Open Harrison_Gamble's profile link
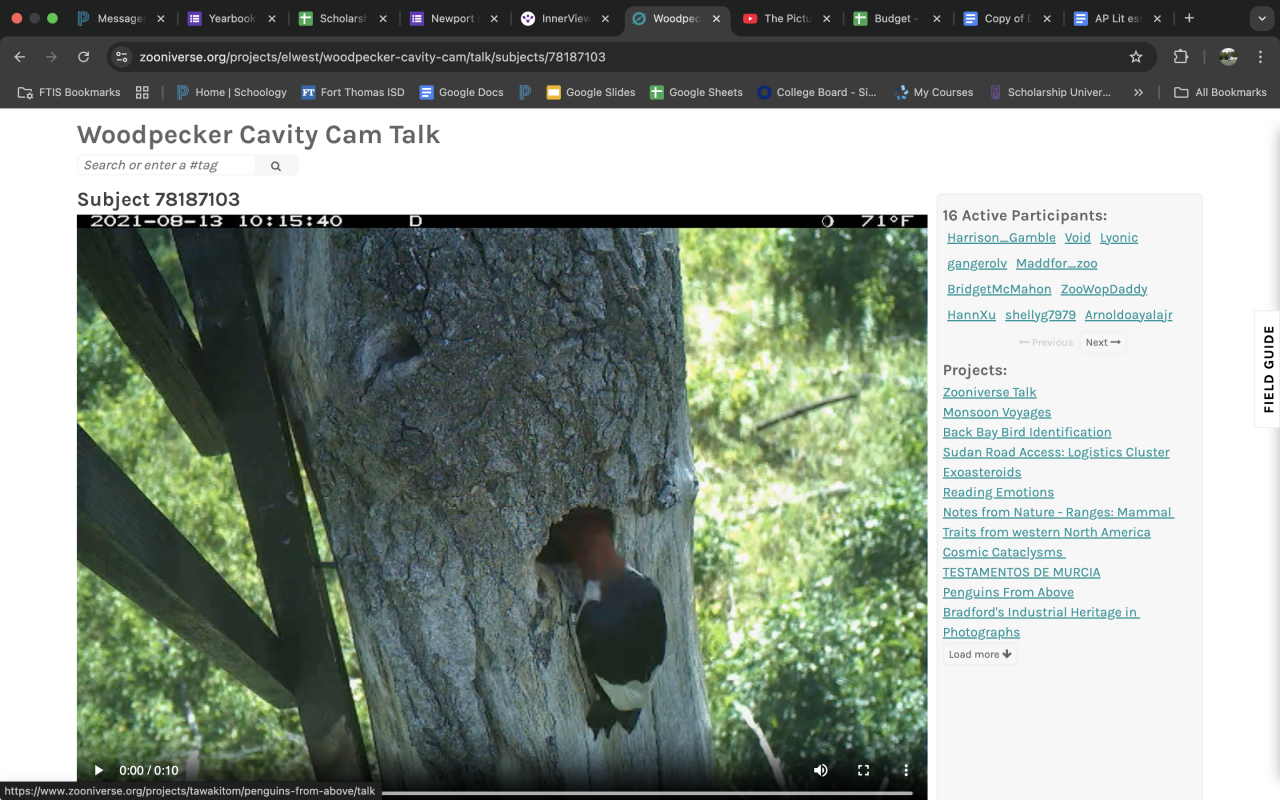The width and height of the screenshot is (1280, 800). click(1001, 238)
